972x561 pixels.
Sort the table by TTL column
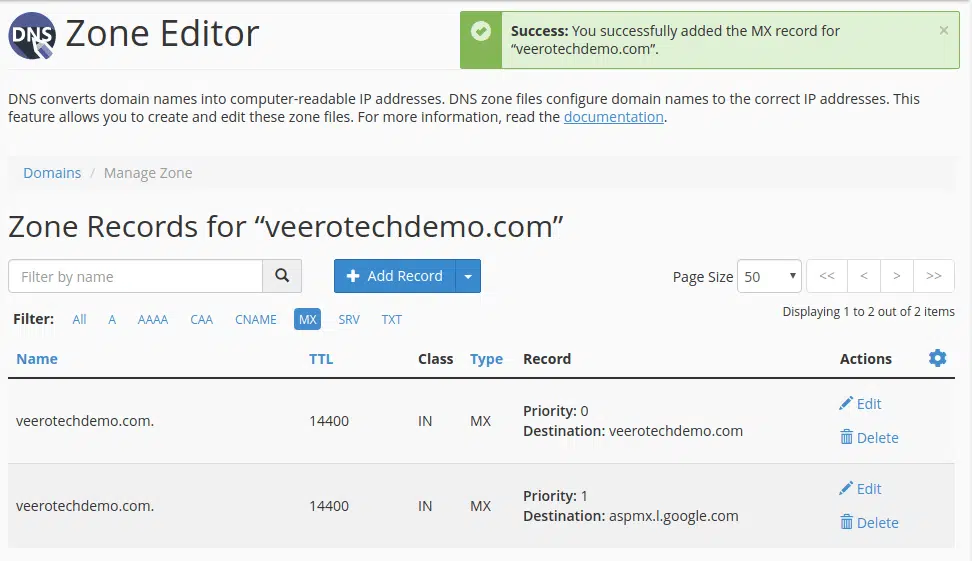click(x=321, y=359)
